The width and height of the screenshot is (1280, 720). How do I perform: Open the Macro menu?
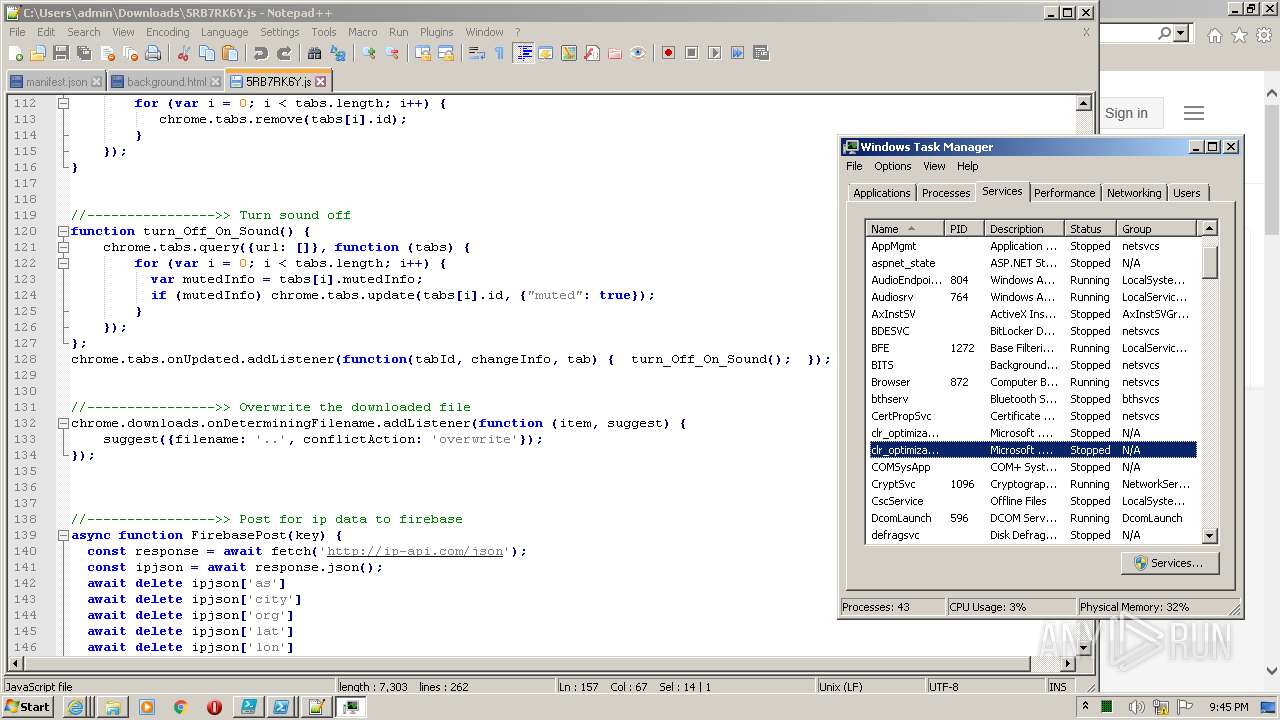point(362,32)
